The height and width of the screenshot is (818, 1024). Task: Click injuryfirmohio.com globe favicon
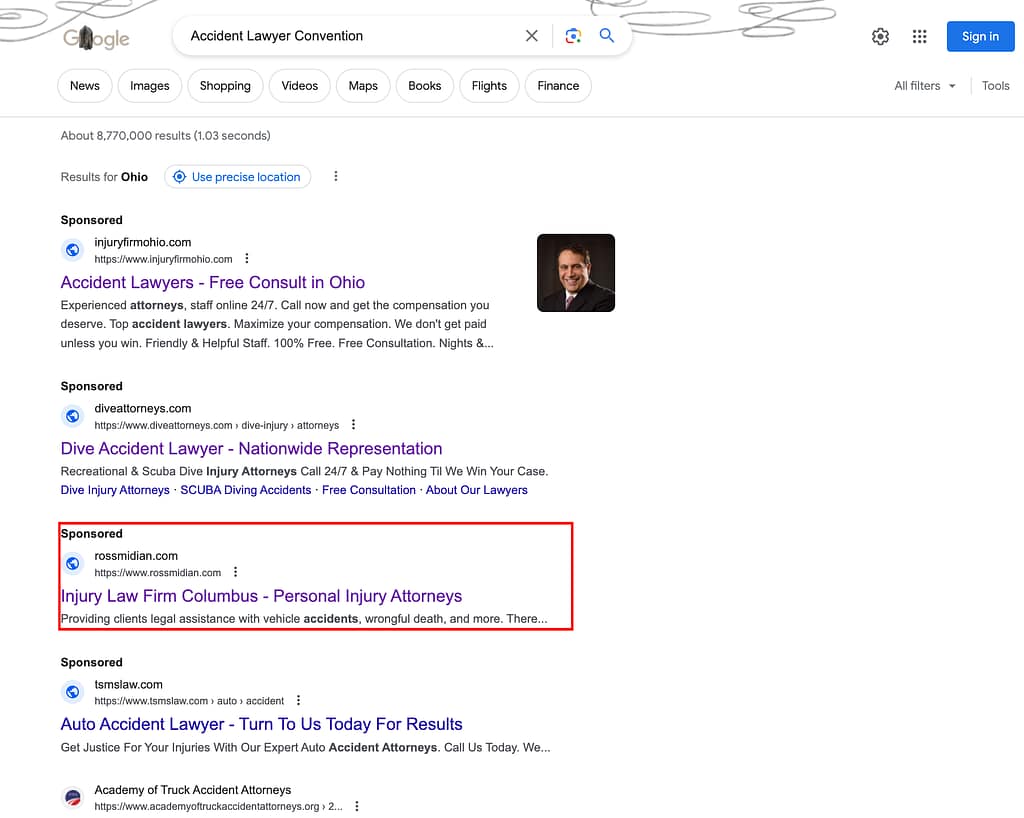(73, 250)
